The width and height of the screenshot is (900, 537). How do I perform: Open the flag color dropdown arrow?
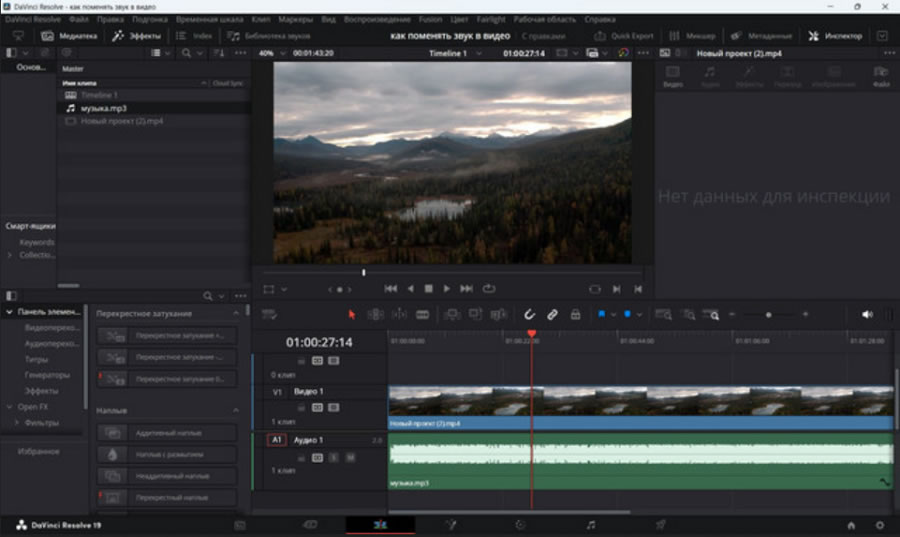tap(613, 315)
